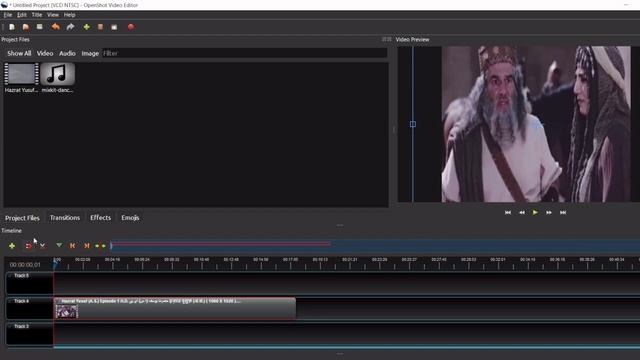Jump to the previous marker
The height and width of the screenshot is (360, 640).
[x=73, y=246]
